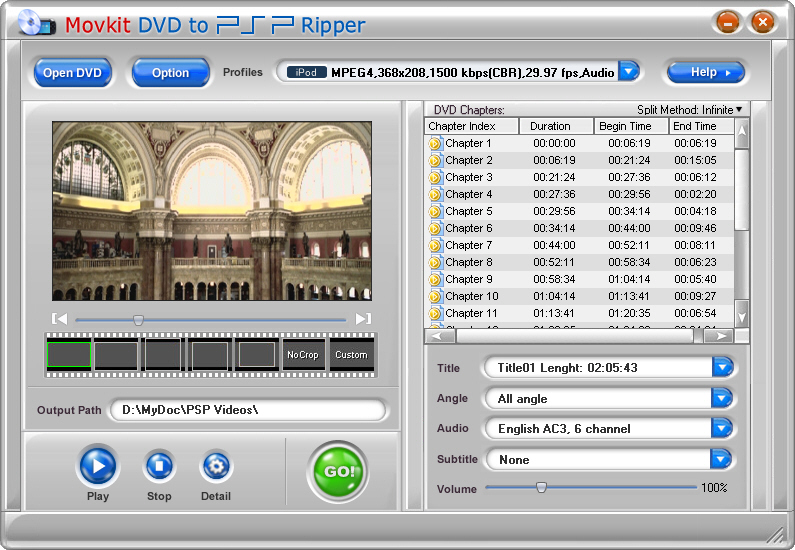The width and height of the screenshot is (795, 550).
Task: Click the Stop button icon
Action: pyautogui.click(x=159, y=465)
